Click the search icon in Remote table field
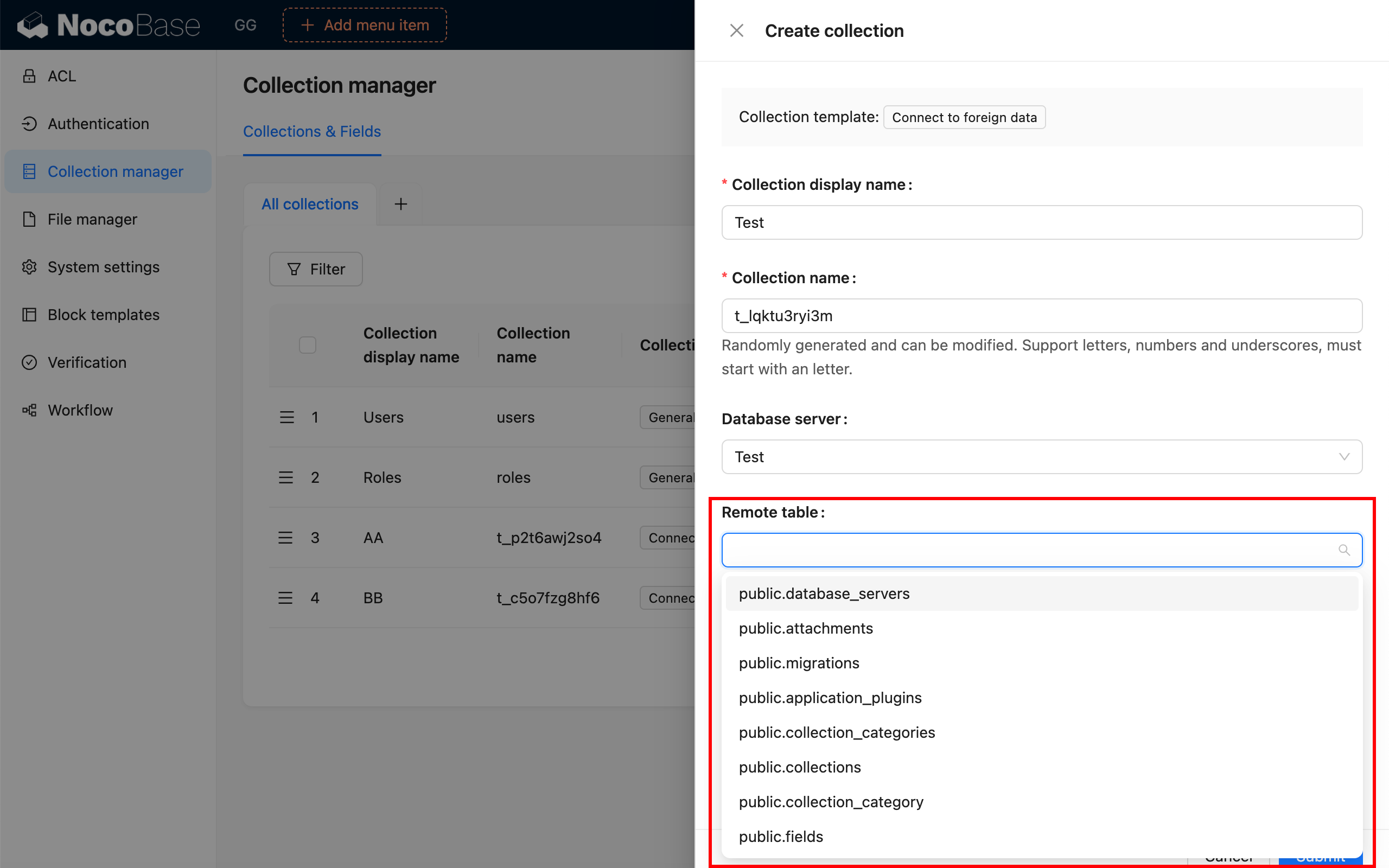 (x=1344, y=550)
